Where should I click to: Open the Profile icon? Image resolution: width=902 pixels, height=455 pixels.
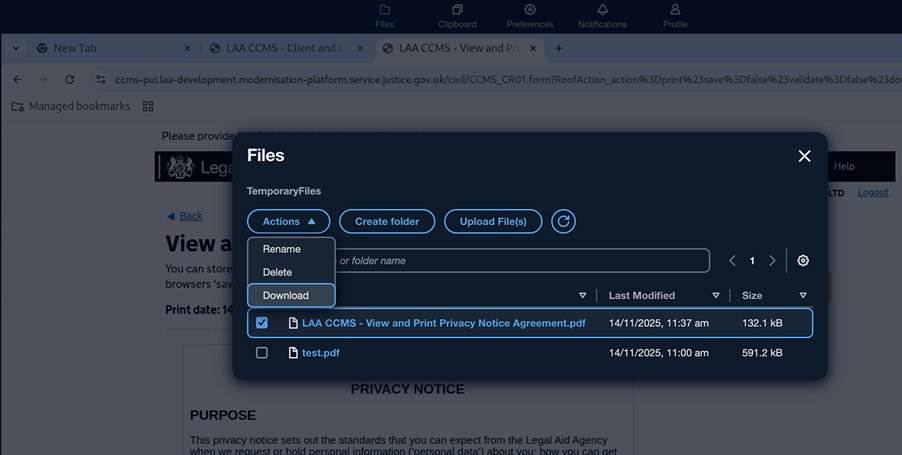(x=675, y=11)
